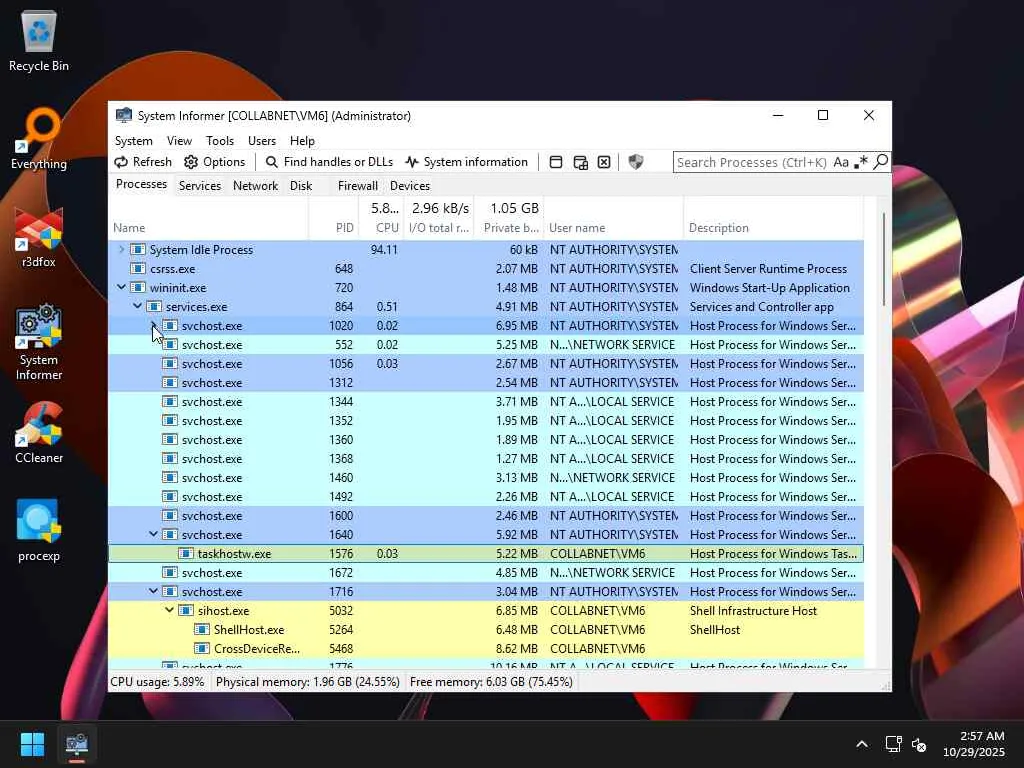
Task: Toggle case-sensitive search Aa icon
Action: 841,162
